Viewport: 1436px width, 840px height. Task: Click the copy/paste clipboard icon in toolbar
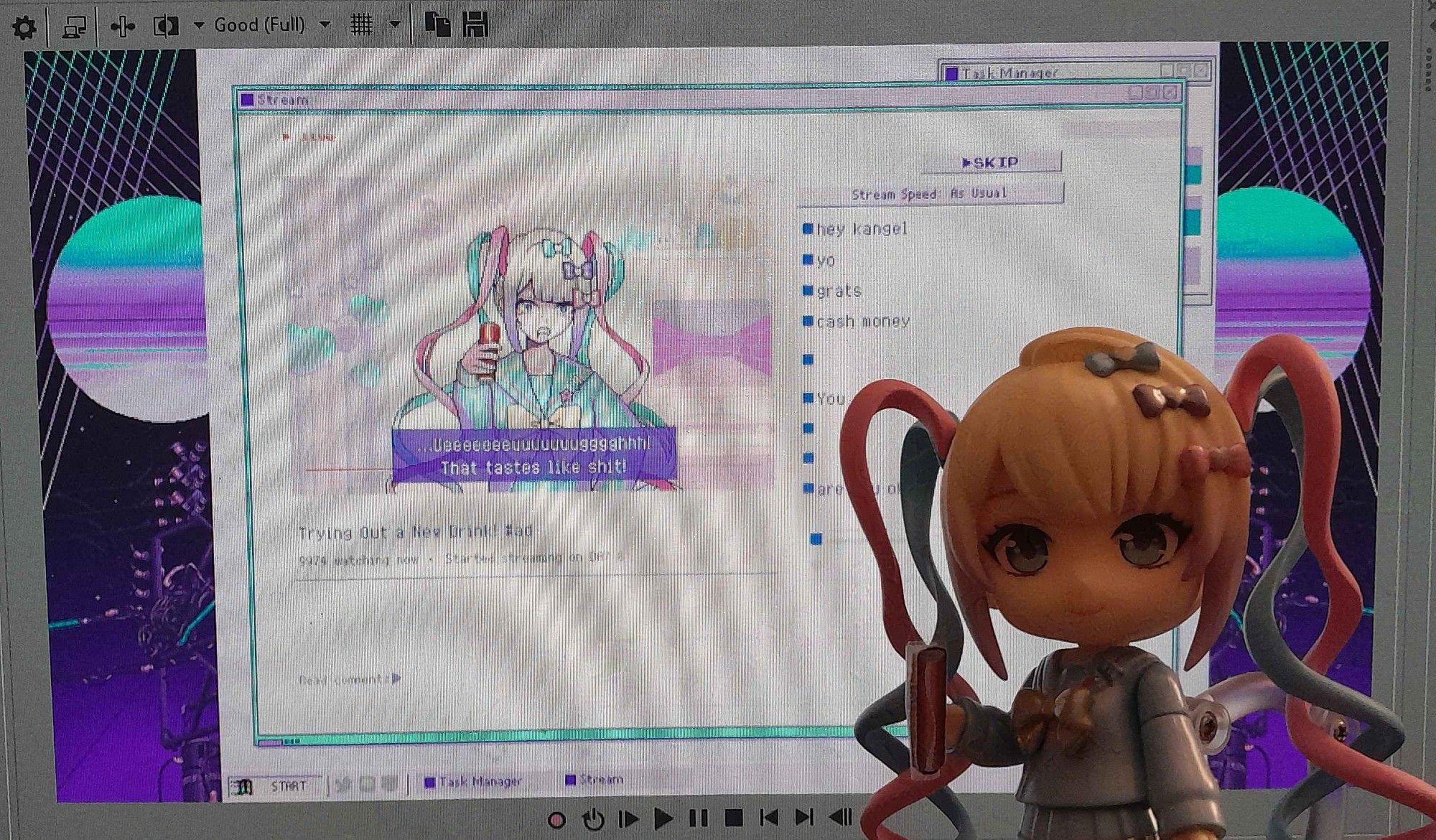tap(437, 24)
